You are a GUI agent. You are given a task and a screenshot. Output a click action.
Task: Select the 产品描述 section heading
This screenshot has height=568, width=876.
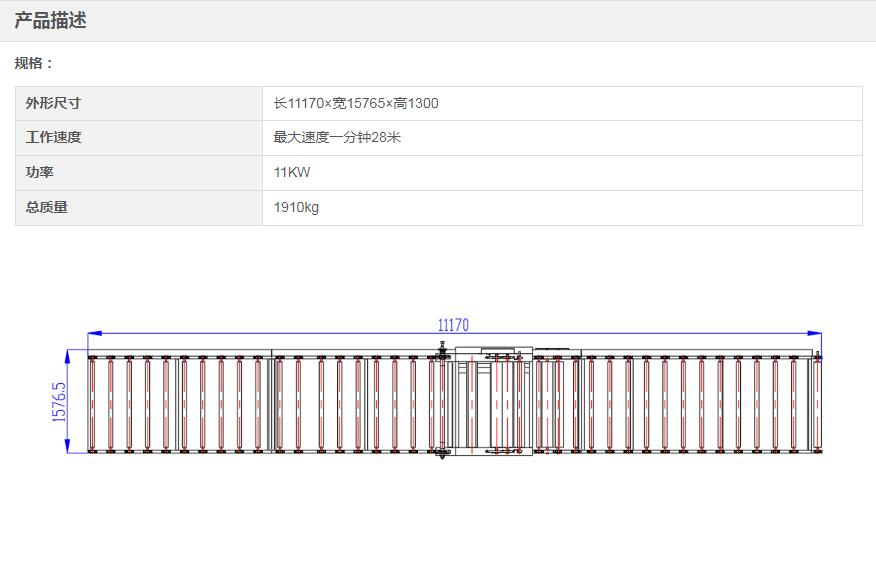click(x=50, y=21)
